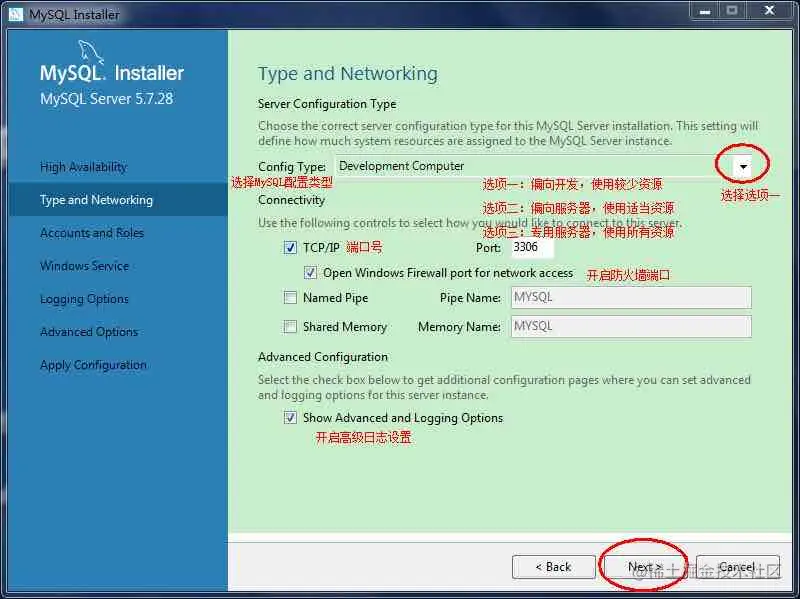This screenshot has height=599, width=800.
Task: Untick the TCP/IP checkbox
Action: 290,248
